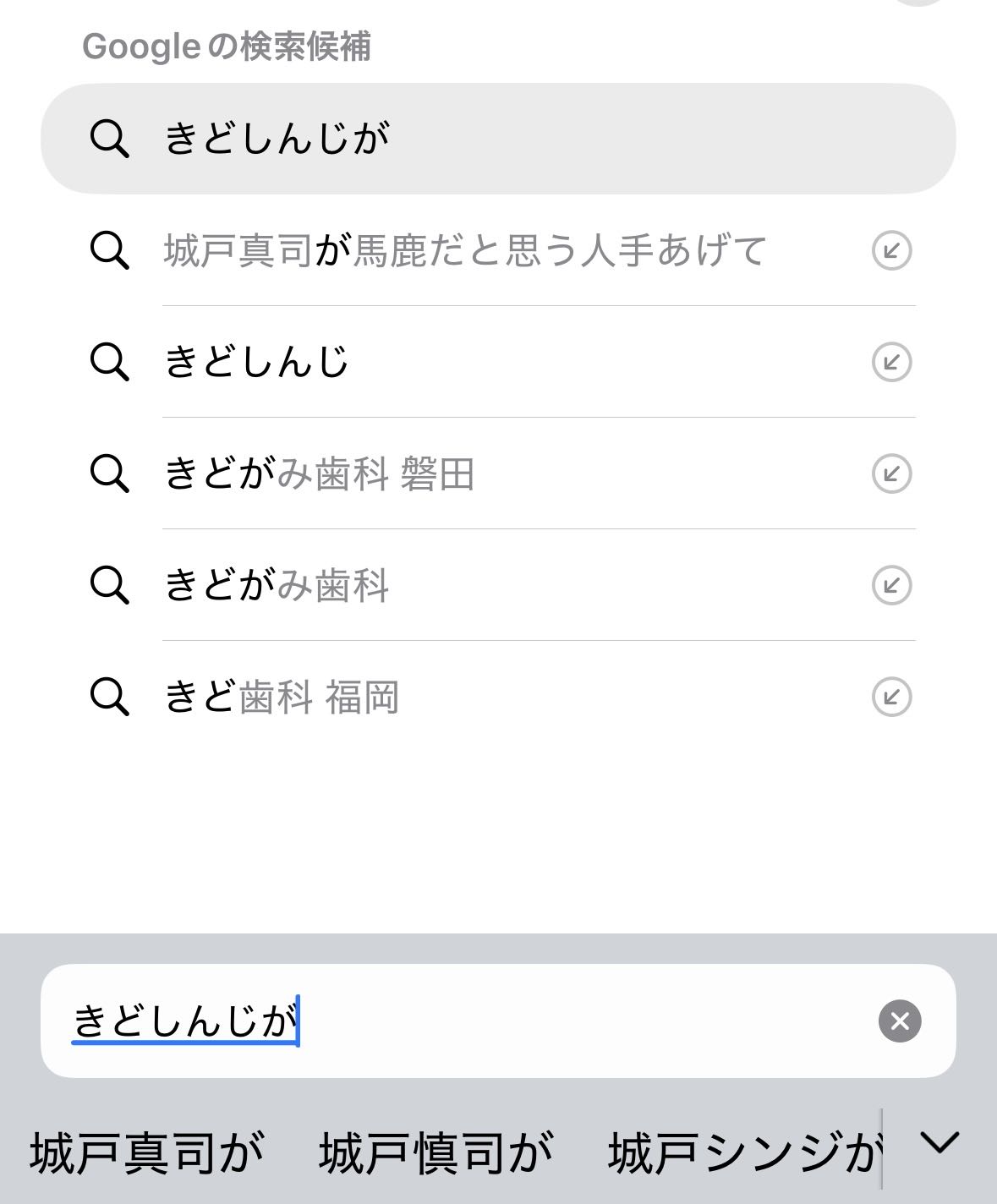This screenshot has height=1204, width=997.
Task: Pick keyboard candidate 城戸慎司が
Action: [x=436, y=1153]
